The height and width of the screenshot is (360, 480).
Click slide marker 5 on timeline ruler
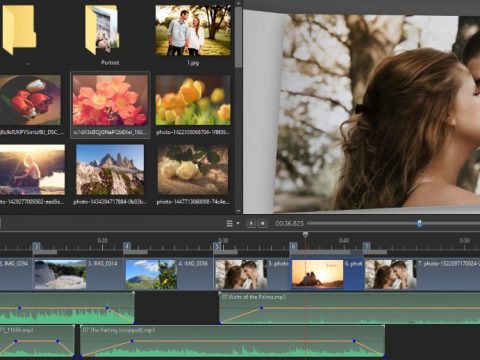[217, 247]
